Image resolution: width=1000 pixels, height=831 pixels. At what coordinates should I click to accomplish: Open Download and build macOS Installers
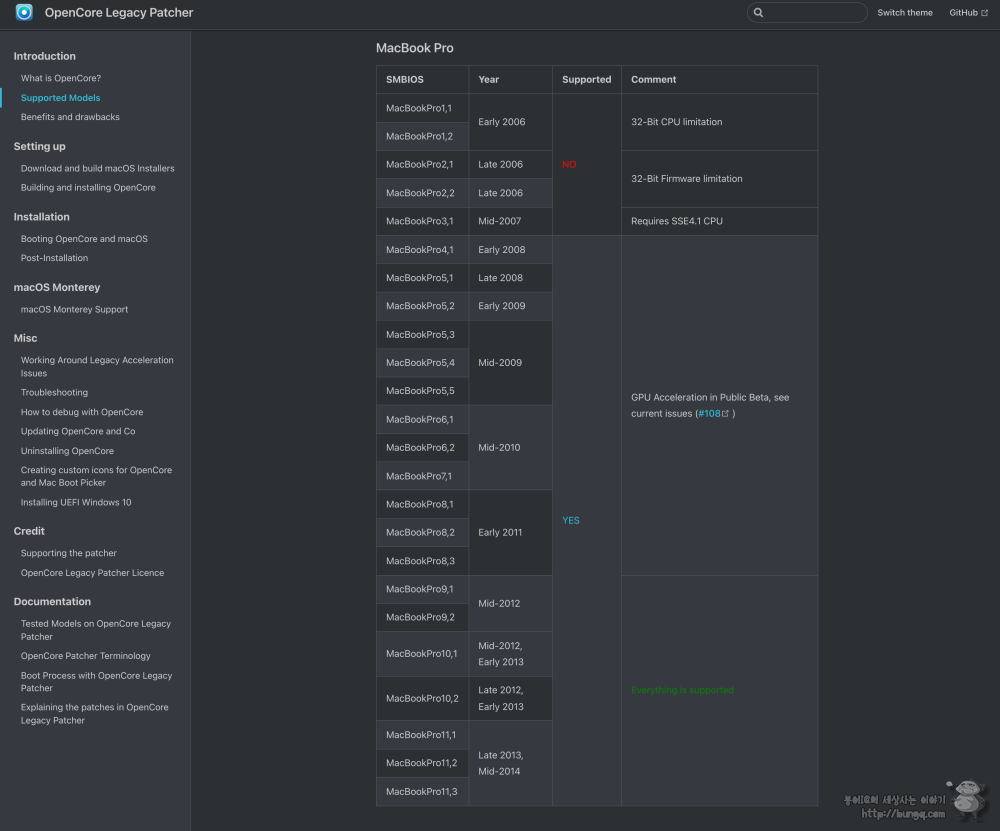(x=98, y=168)
